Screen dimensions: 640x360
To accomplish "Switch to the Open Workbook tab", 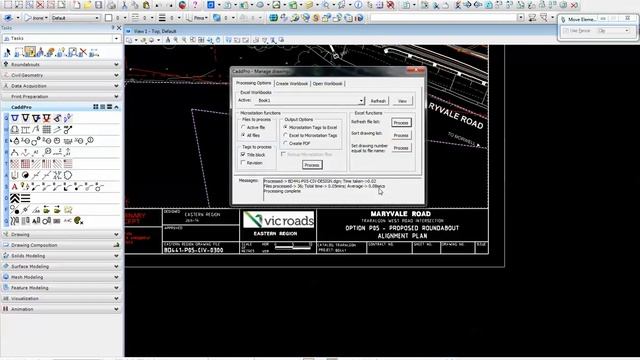I will click(x=328, y=83).
